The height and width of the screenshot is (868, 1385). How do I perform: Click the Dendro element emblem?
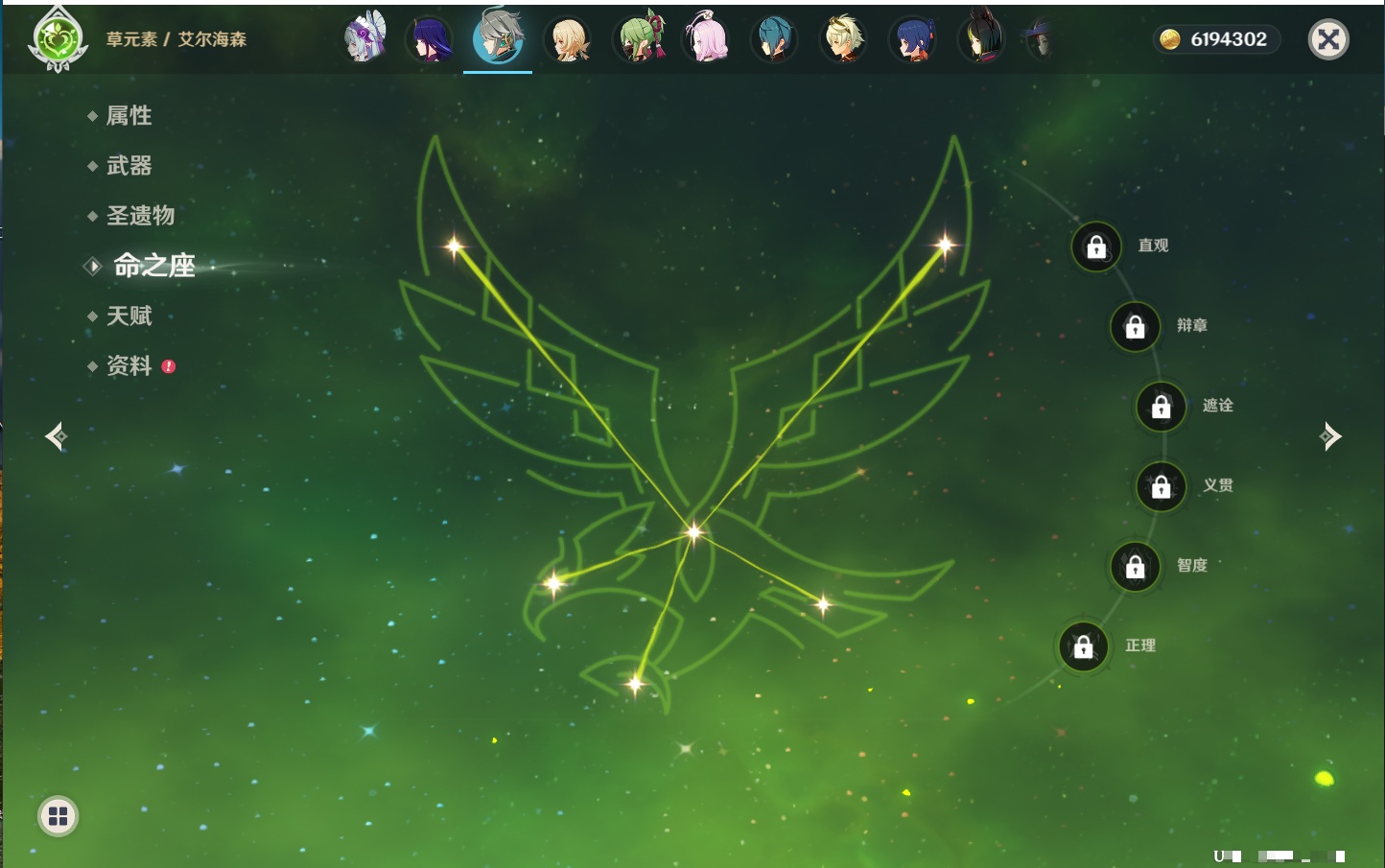tap(58, 39)
